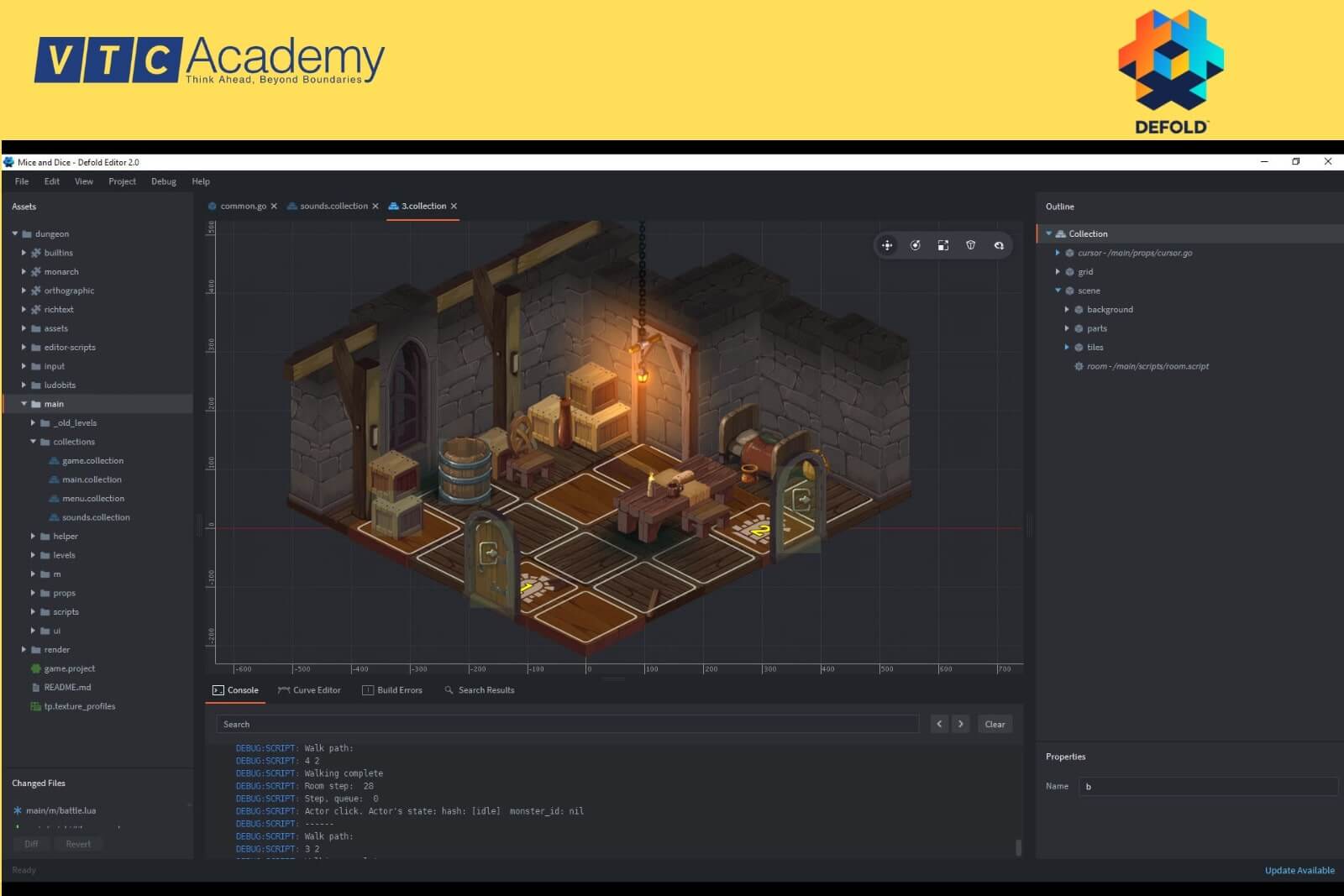Viewport: 1344px width, 896px height.
Task: Select the Move tool in the scene toolbar
Action: 888,245
